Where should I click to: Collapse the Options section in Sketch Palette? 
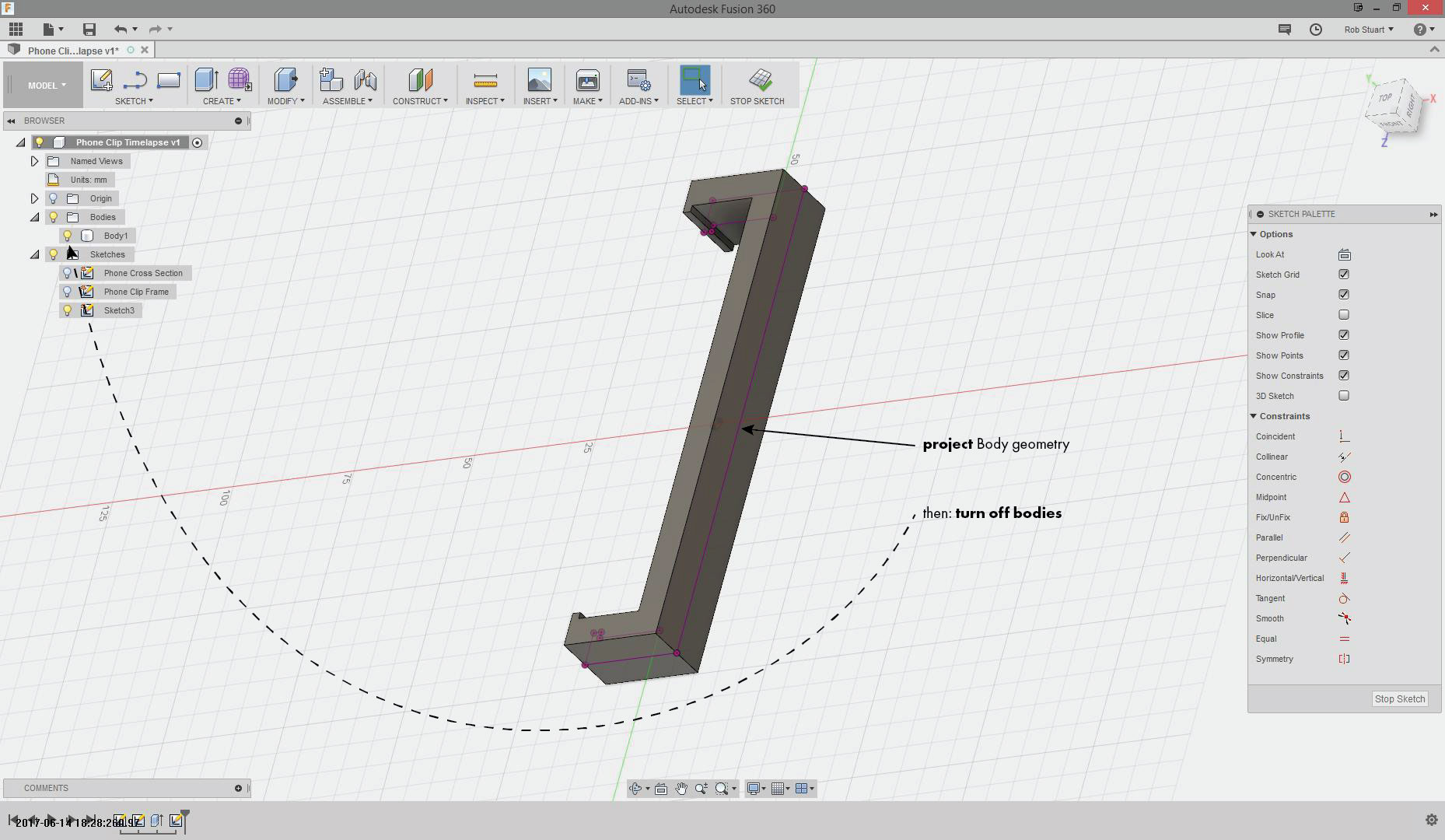point(1254,234)
